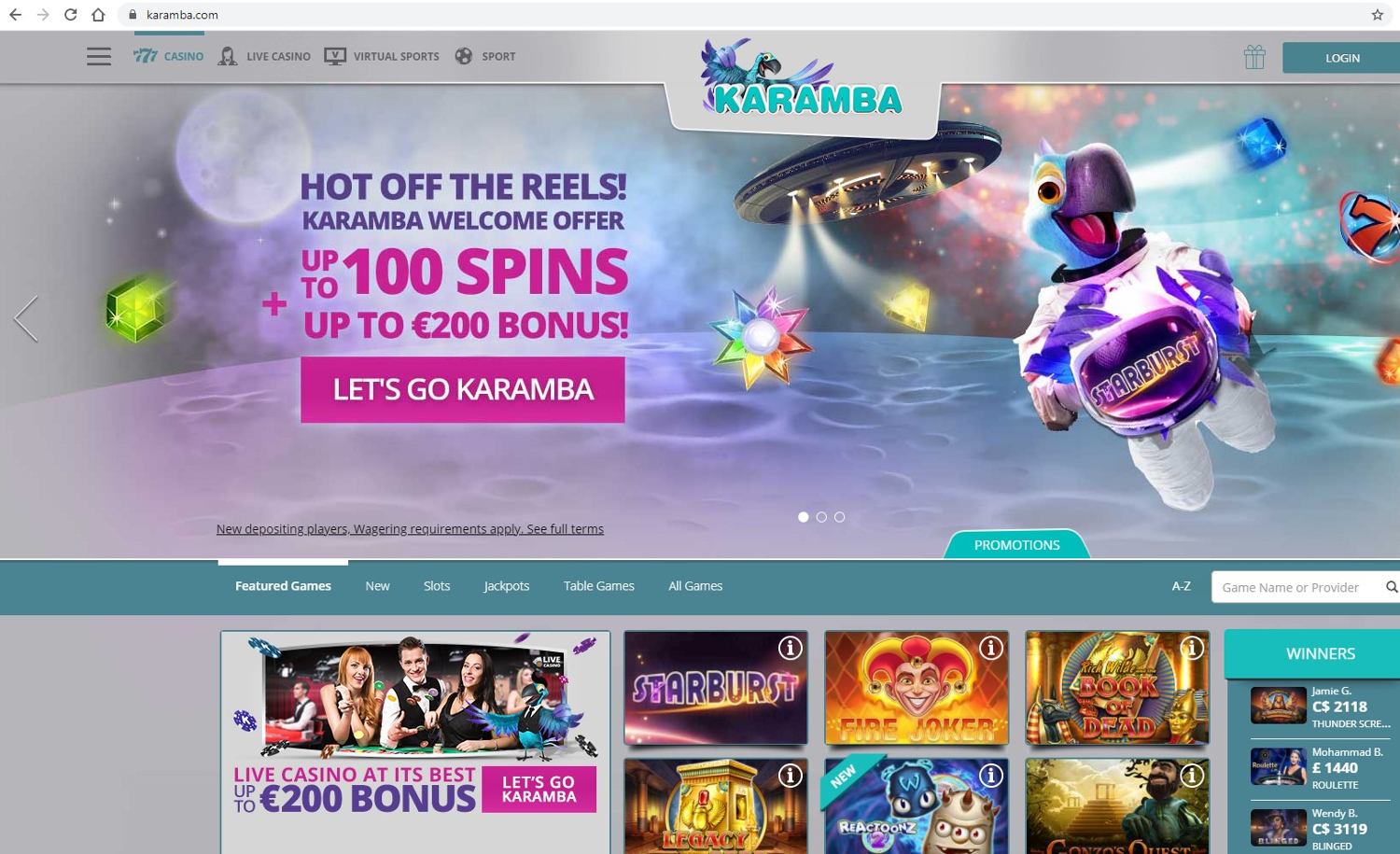Open the hamburger menu icon
The height and width of the screenshot is (854, 1400).
[x=99, y=57]
